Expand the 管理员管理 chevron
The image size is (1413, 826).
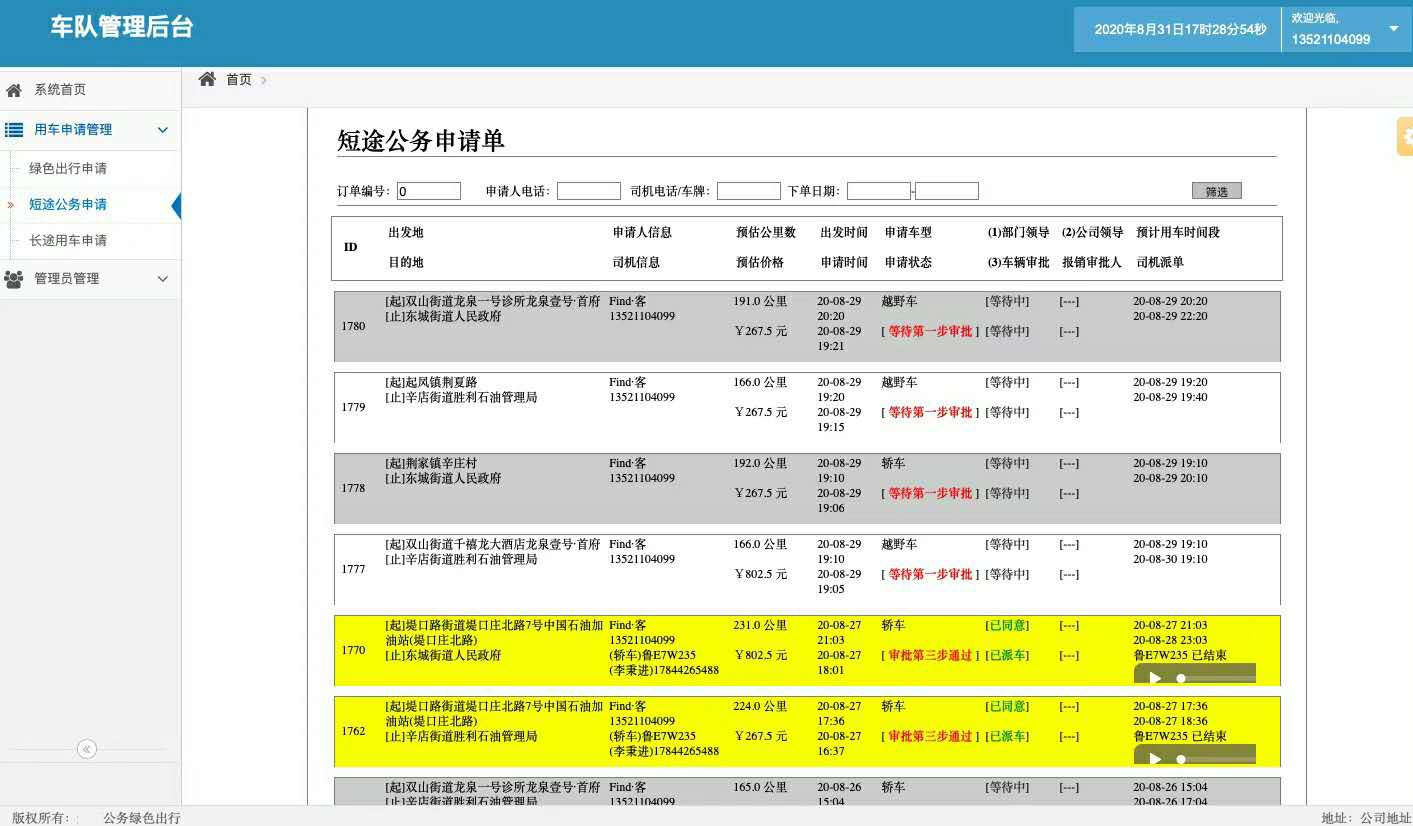pyautogui.click(x=163, y=279)
